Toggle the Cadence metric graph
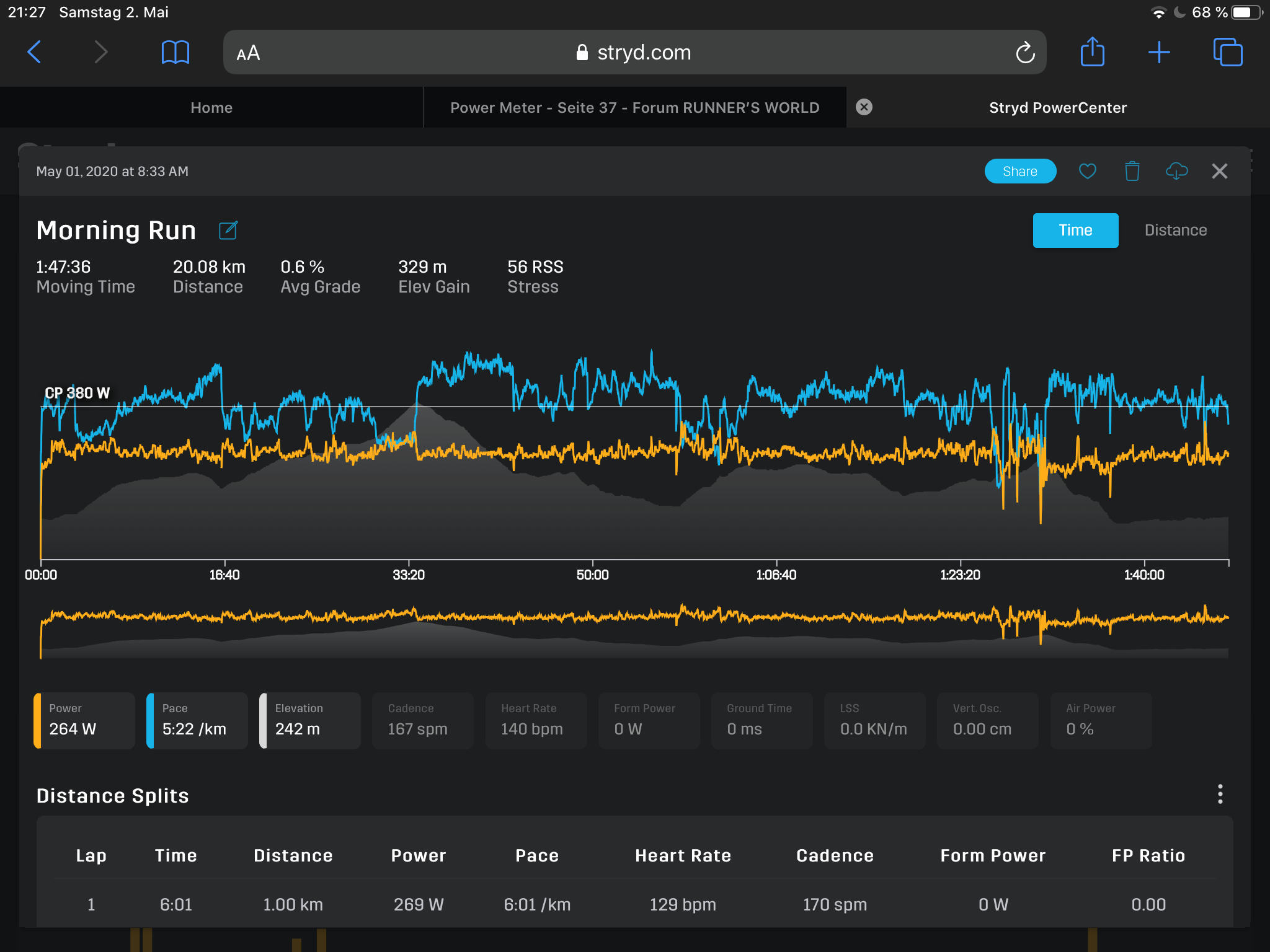The height and width of the screenshot is (952, 1270). [423, 720]
